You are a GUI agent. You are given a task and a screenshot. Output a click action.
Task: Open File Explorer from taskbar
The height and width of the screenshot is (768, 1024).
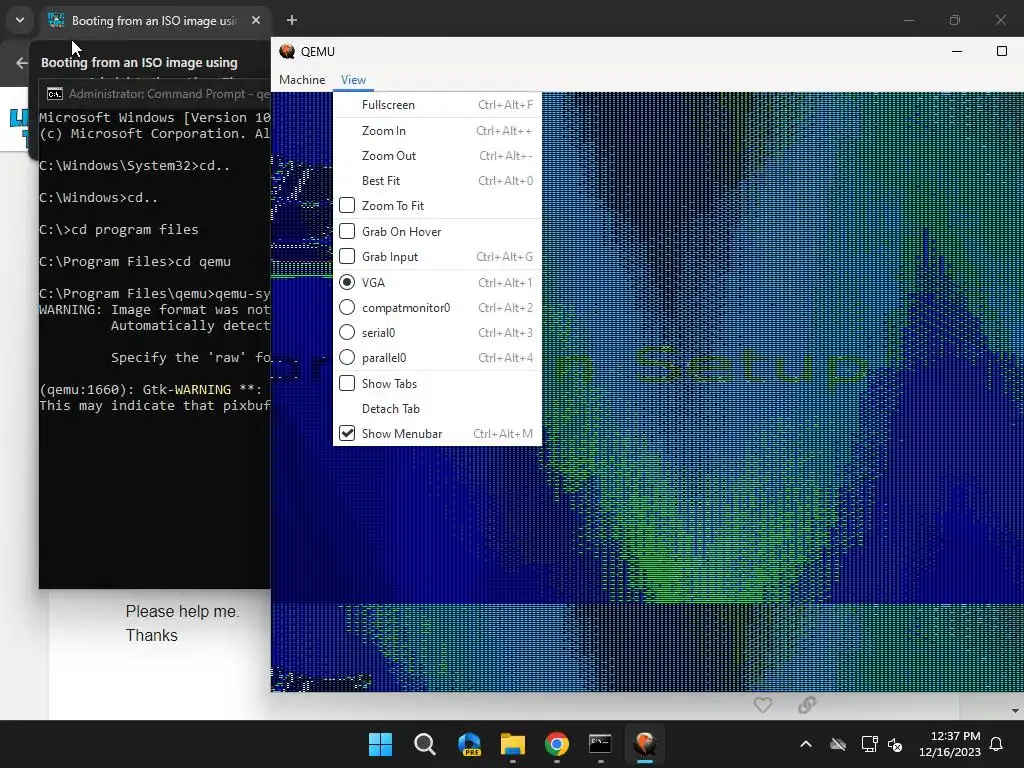[x=513, y=744]
